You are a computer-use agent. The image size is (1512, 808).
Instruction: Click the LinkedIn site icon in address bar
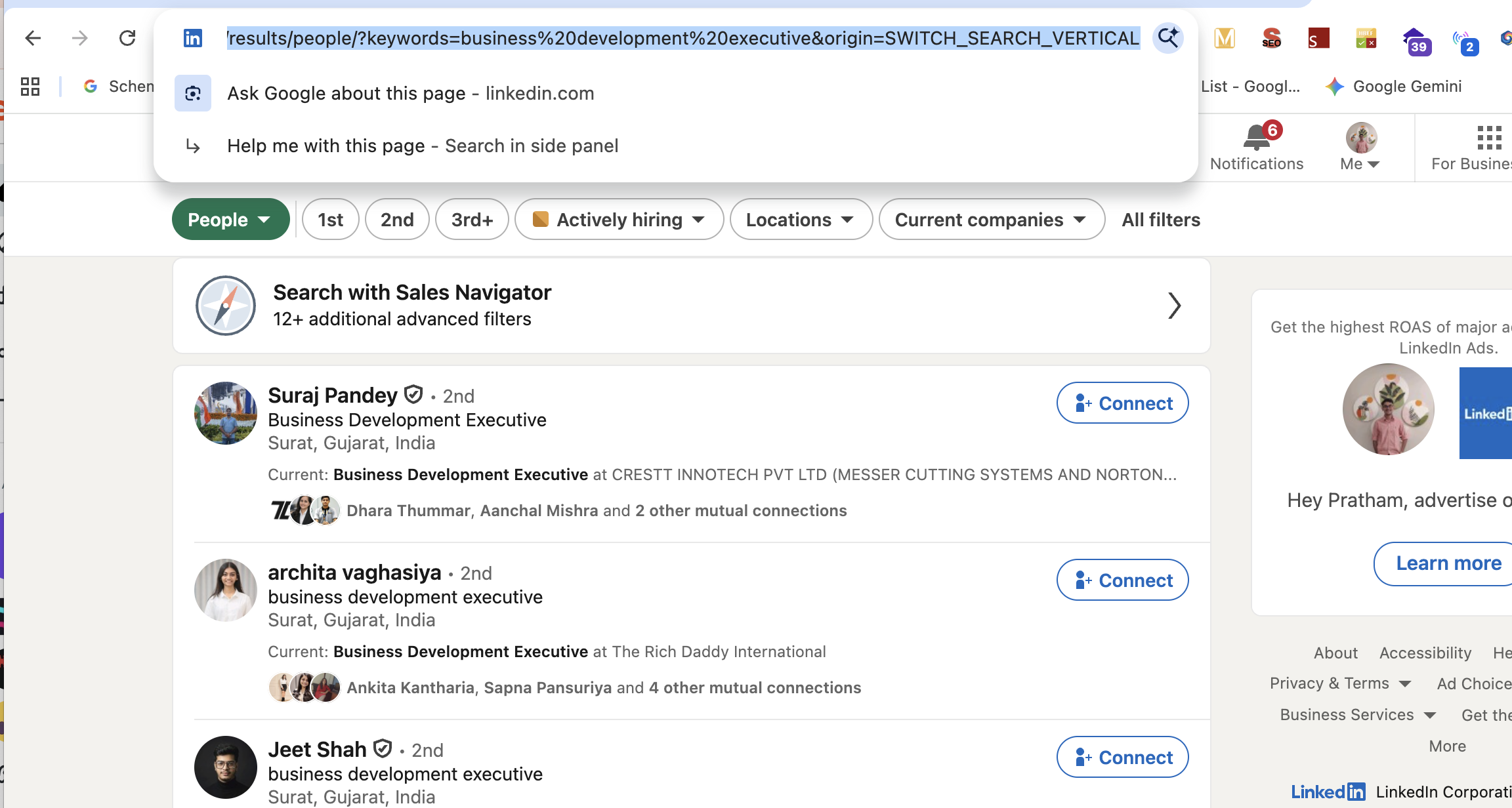192,38
